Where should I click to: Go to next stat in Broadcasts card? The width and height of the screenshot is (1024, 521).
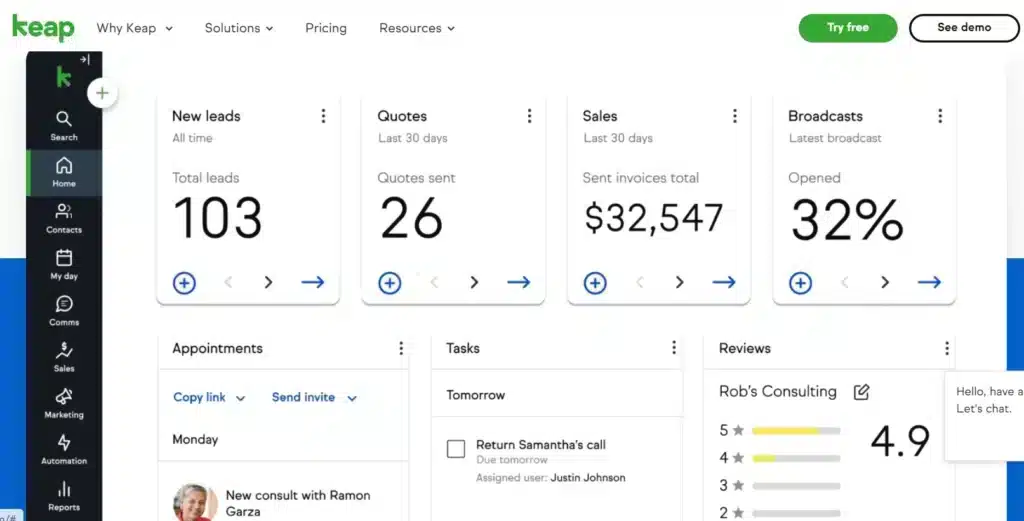coord(885,282)
